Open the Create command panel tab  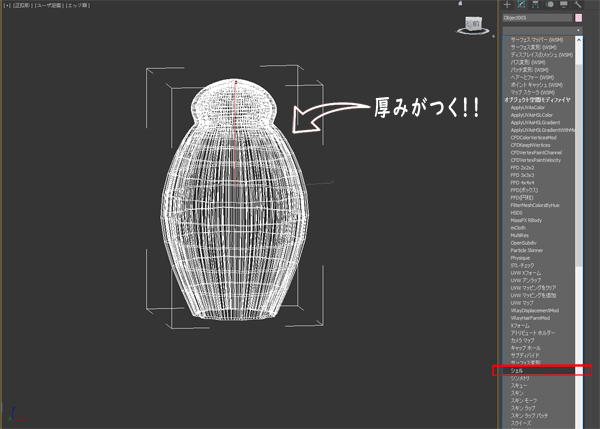click(x=507, y=5)
